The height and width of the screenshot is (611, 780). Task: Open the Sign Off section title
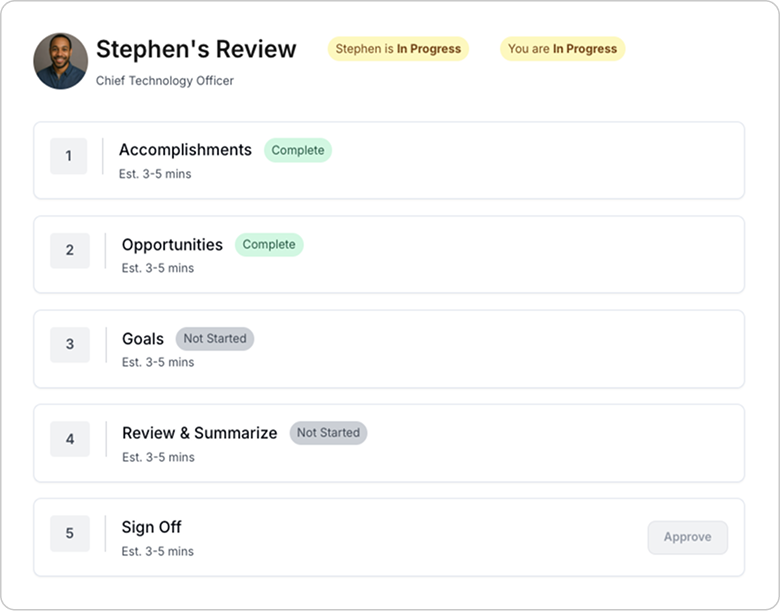click(151, 527)
